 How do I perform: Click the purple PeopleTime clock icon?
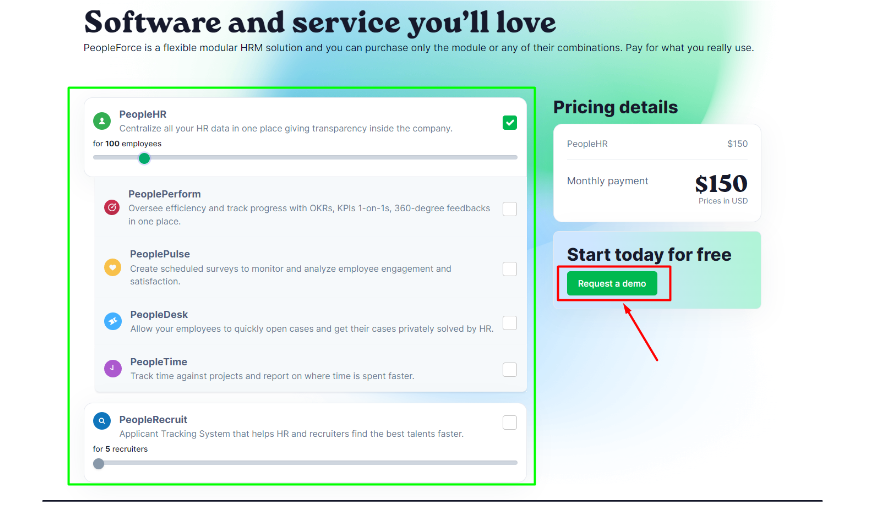113,368
